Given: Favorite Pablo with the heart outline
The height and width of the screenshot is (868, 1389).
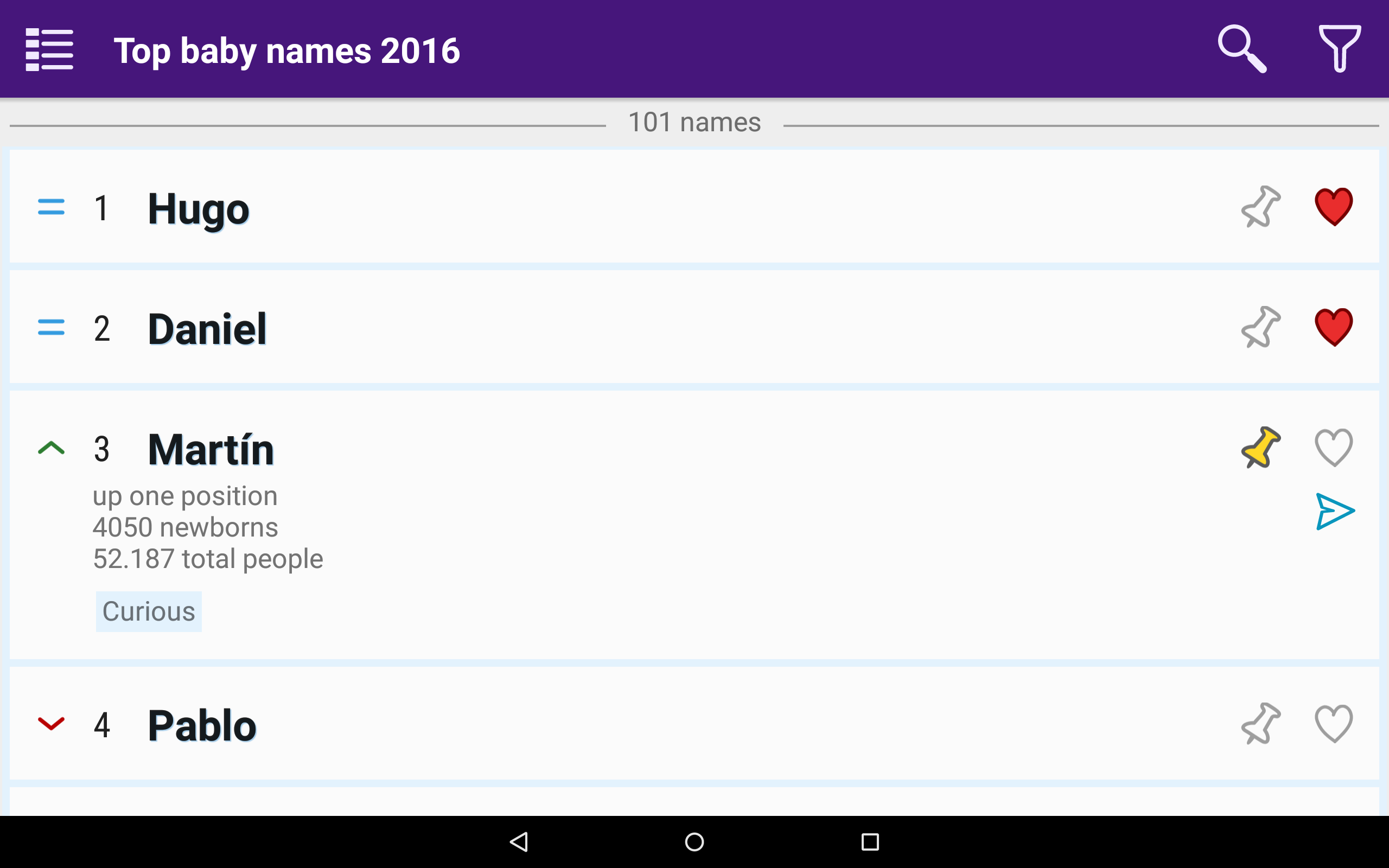Looking at the screenshot, I should [x=1333, y=724].
